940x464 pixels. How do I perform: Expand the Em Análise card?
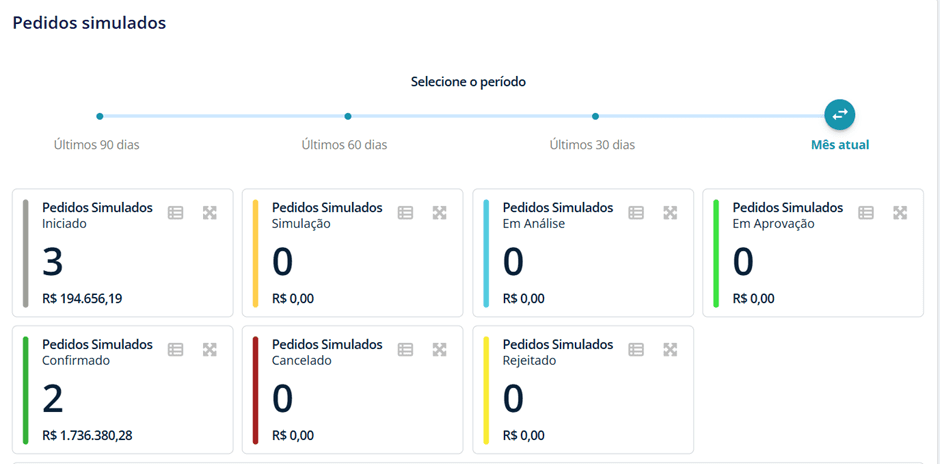[x=670, y=213]
